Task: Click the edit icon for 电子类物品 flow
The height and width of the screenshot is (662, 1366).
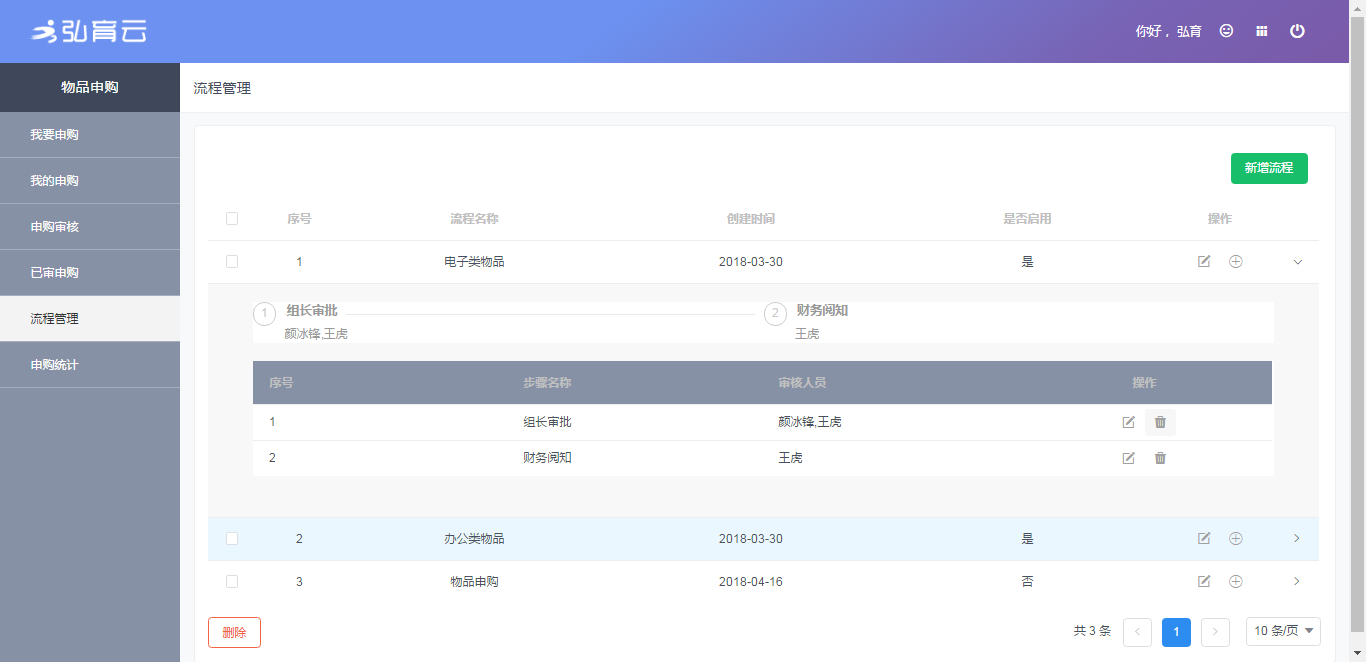Action: coord(1204,262)
